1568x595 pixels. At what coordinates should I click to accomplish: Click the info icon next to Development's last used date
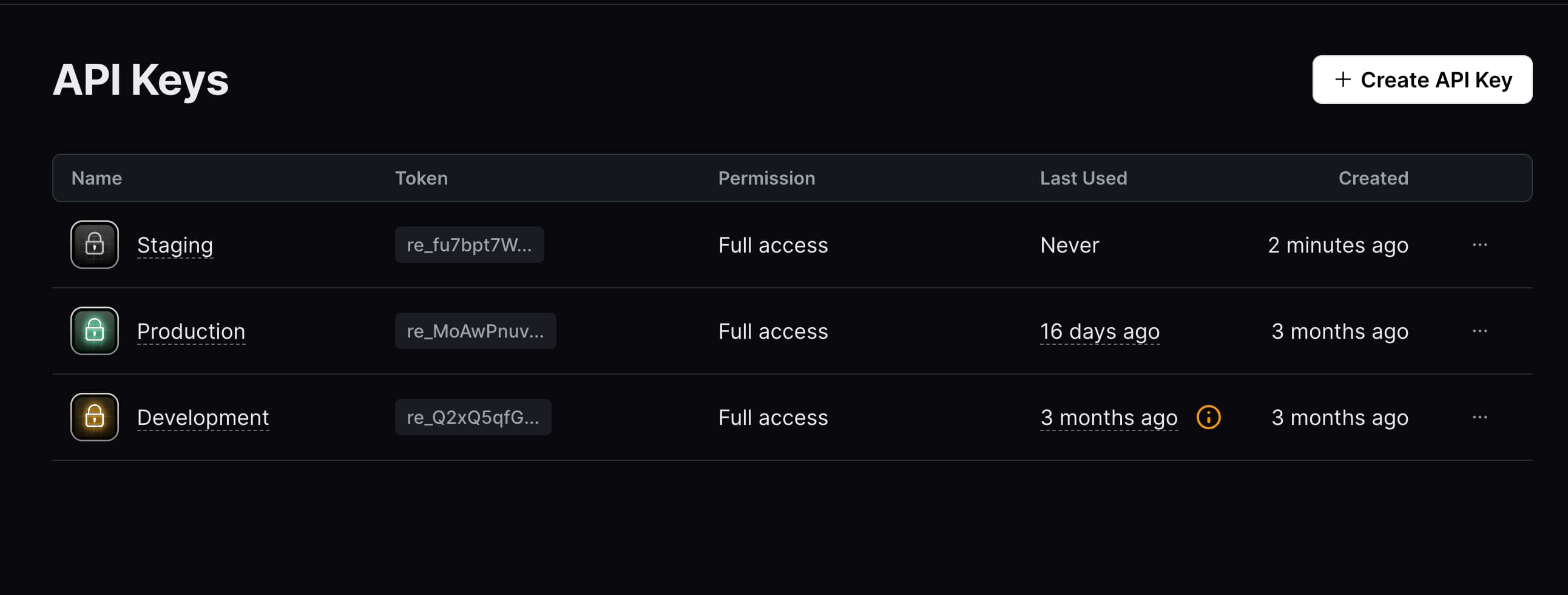pyautogui.click(x=1209, y=417)
